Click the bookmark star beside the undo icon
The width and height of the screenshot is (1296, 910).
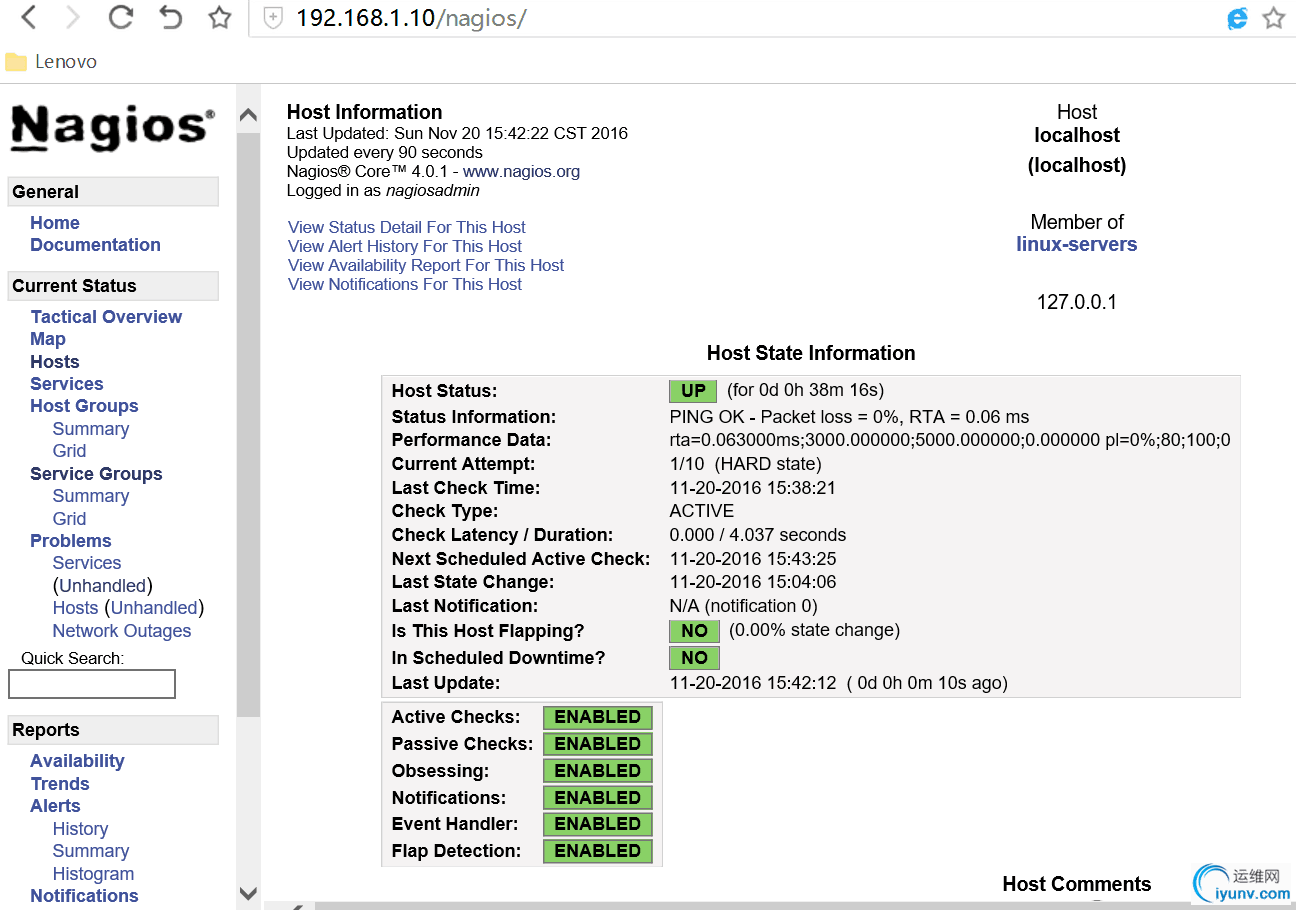(220, 17)
